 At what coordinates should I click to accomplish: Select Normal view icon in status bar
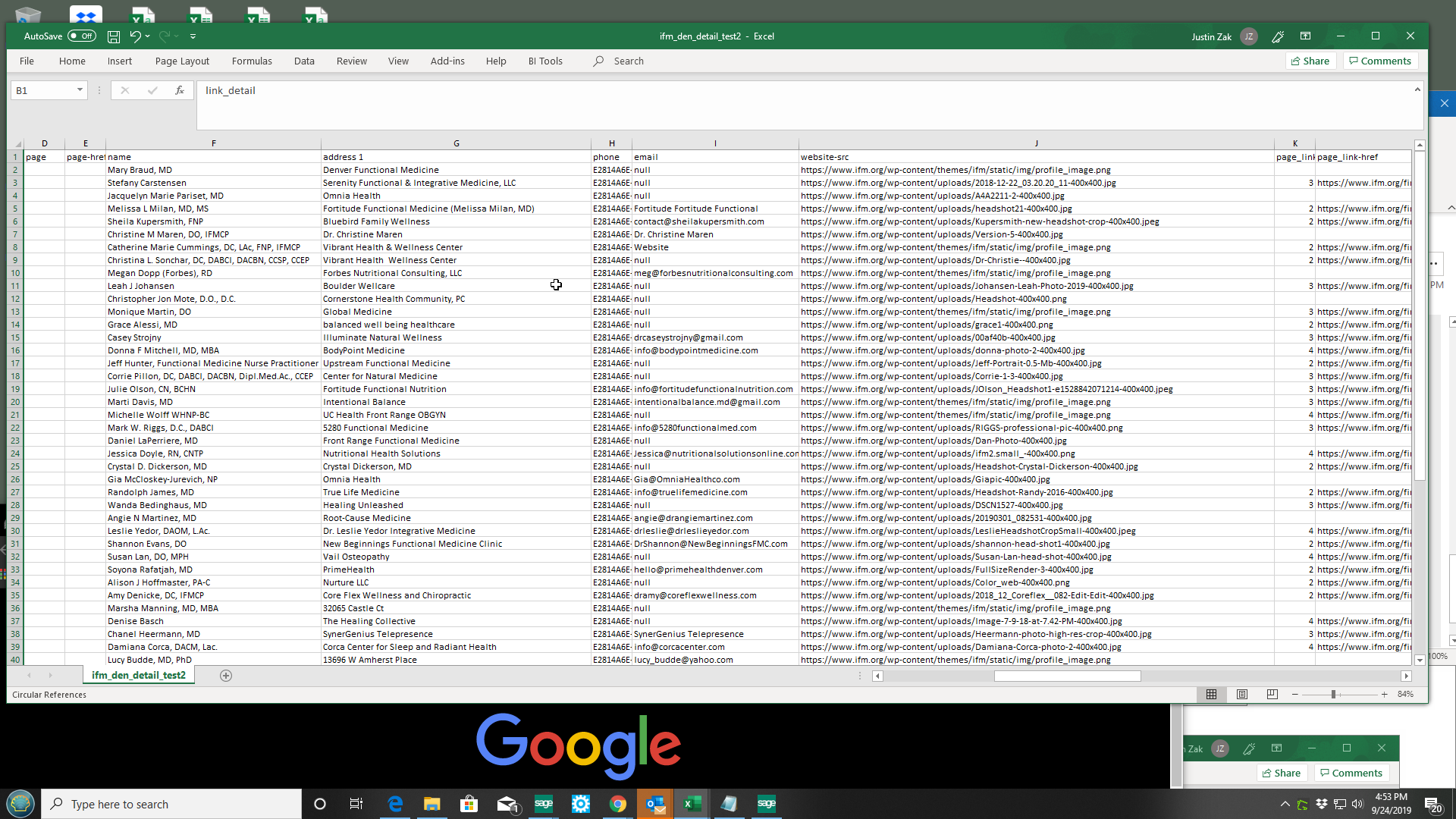(1211, 695)
